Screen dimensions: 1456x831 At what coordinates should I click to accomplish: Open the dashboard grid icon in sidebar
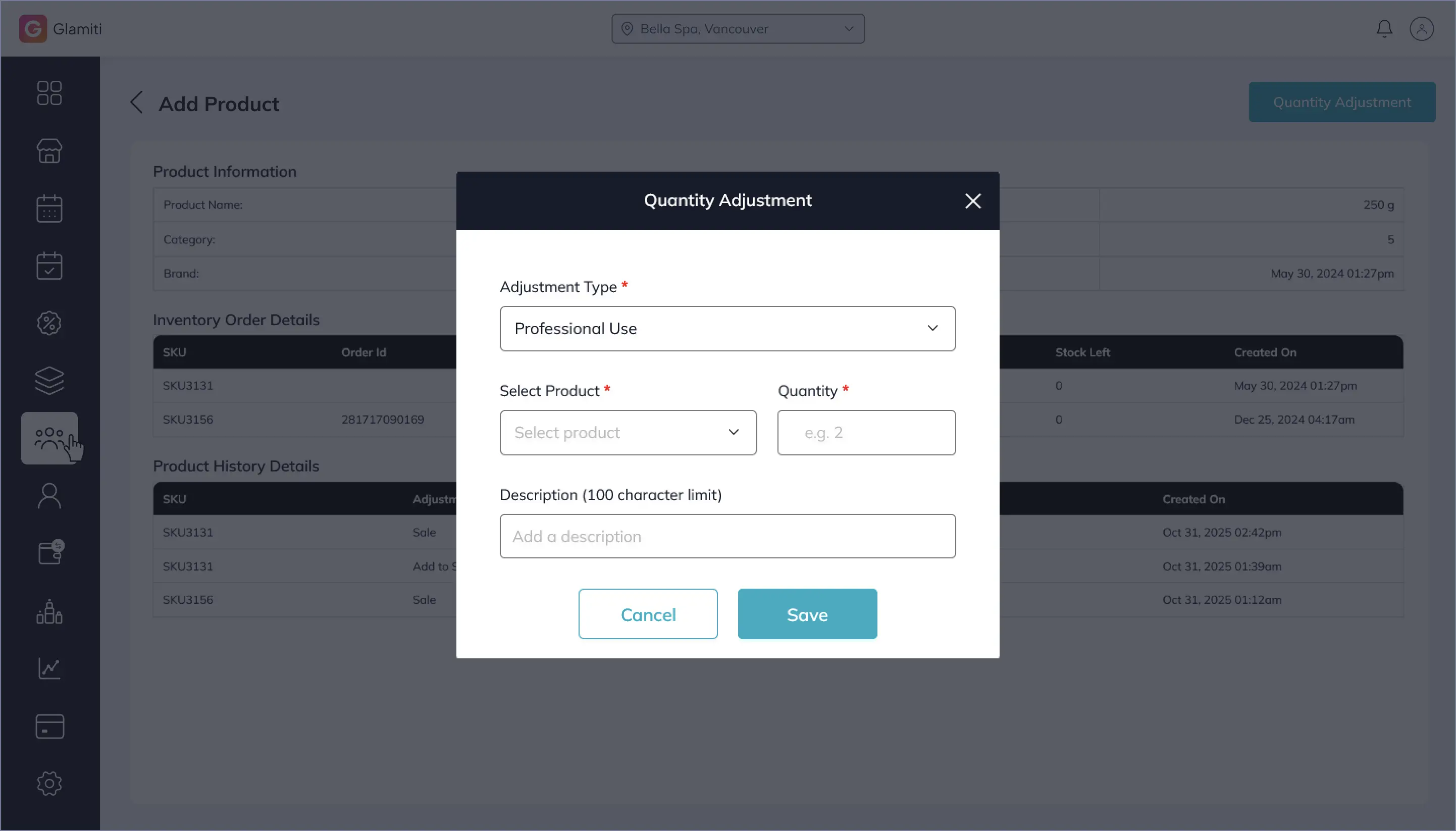click(49, 93)
